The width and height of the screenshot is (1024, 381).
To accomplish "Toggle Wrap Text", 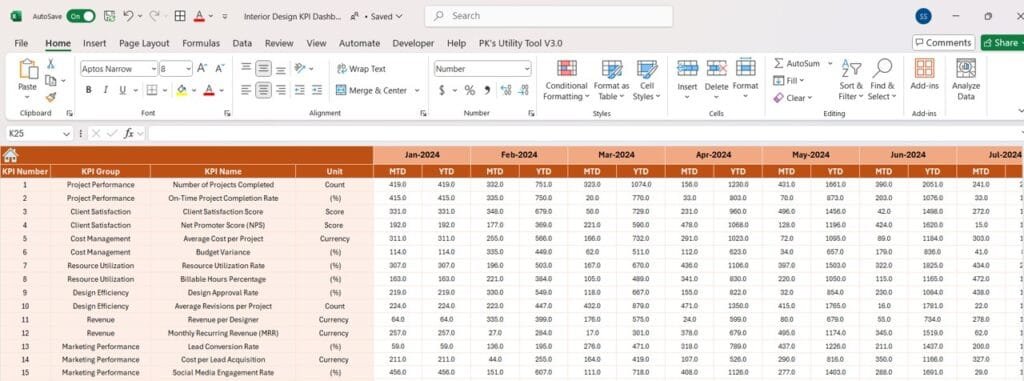I will [361, 69].
